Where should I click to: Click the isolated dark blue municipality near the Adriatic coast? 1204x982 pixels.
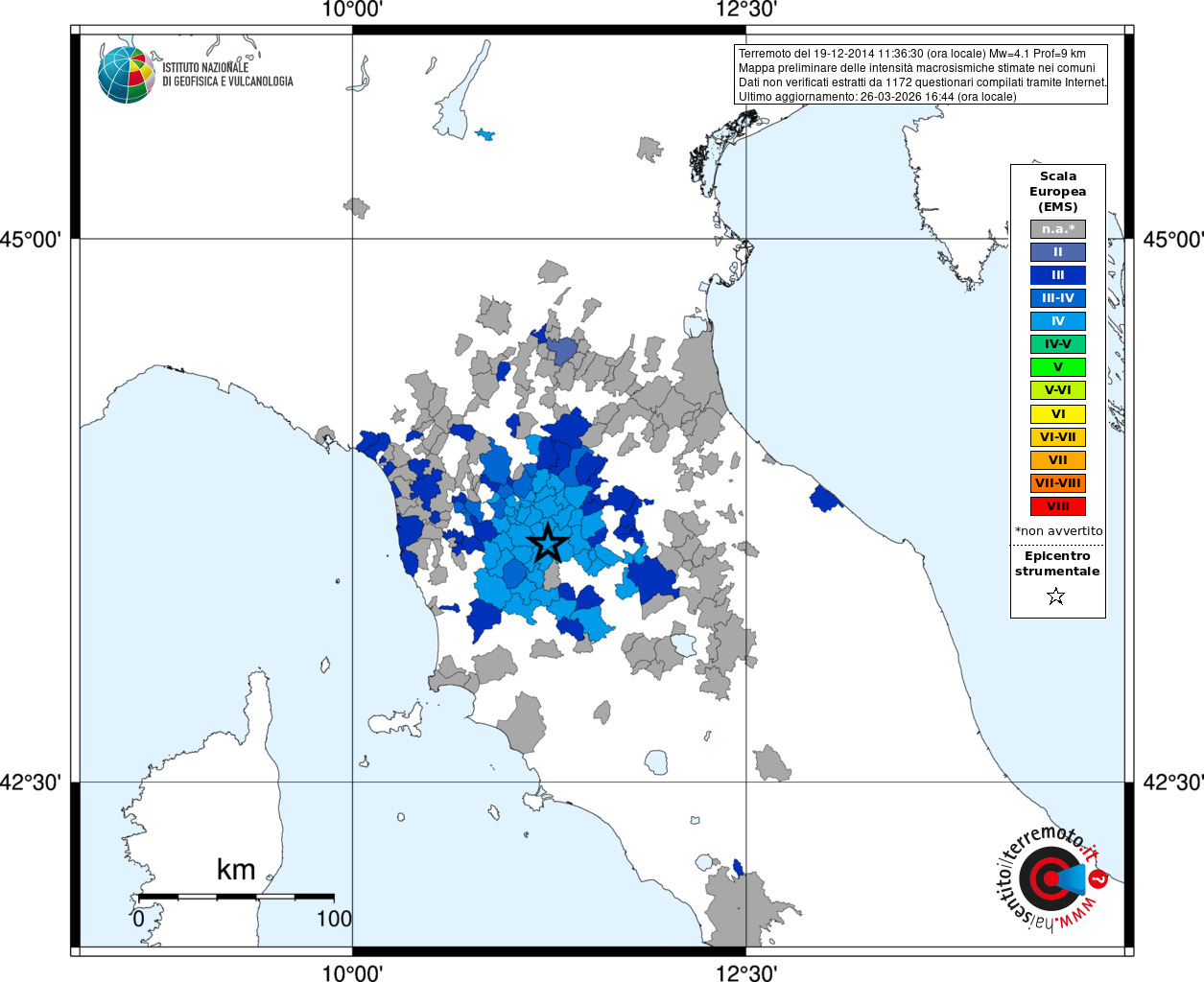point(823,499)
